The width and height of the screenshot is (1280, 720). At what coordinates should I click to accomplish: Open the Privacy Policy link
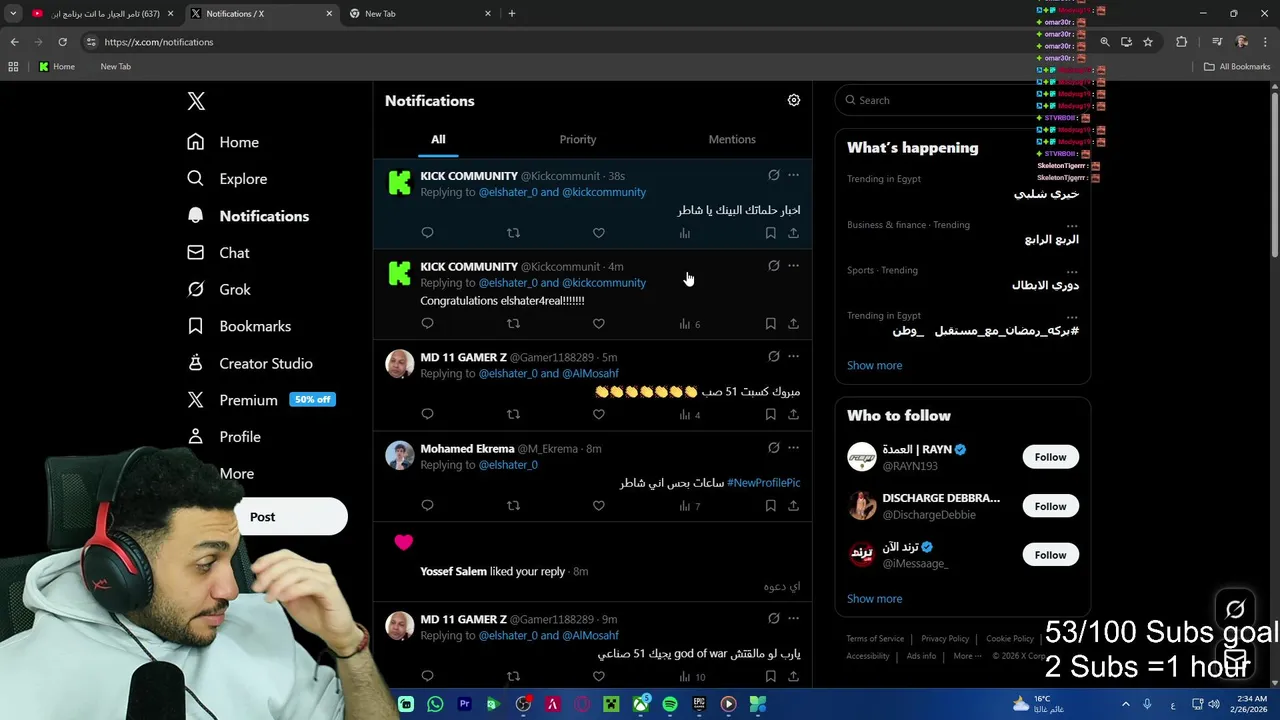click(945, 639)
